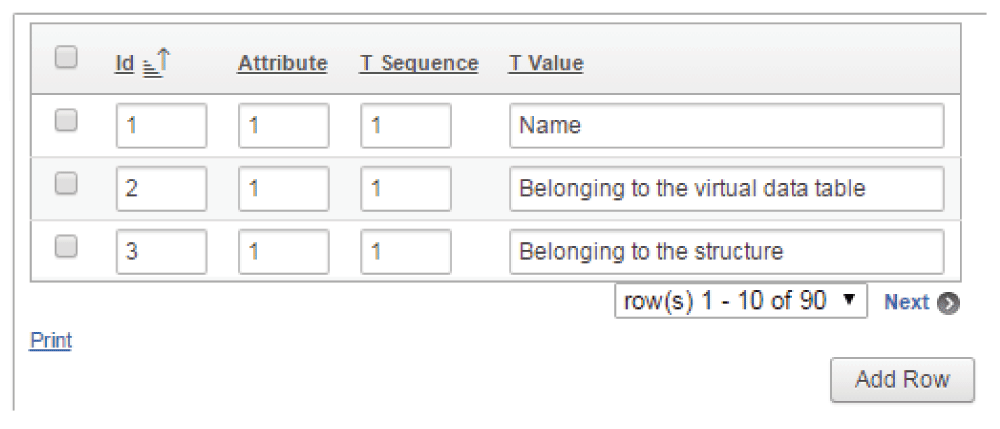Select the checkbox for row Id 3

66,246
